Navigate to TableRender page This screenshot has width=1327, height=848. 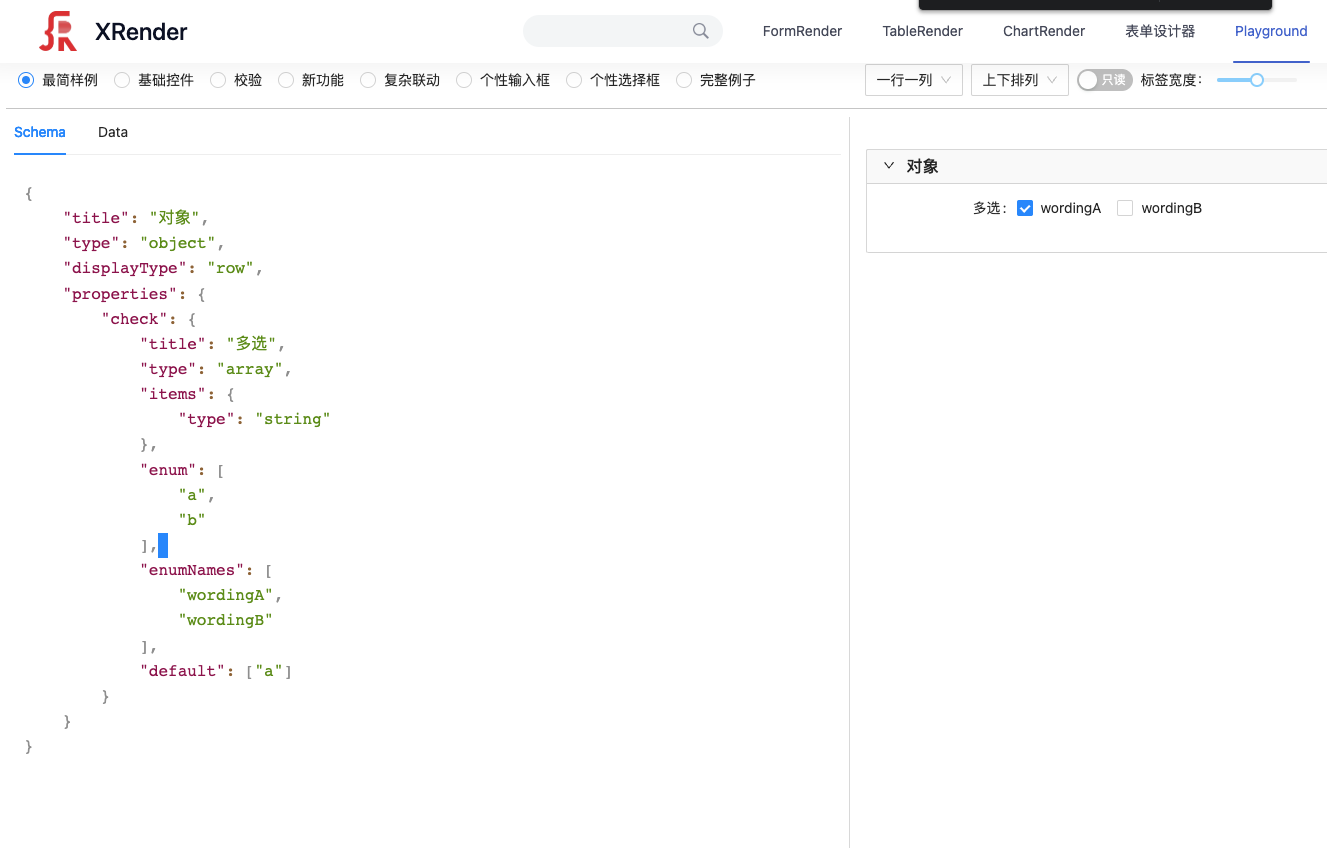coord(922,31)
